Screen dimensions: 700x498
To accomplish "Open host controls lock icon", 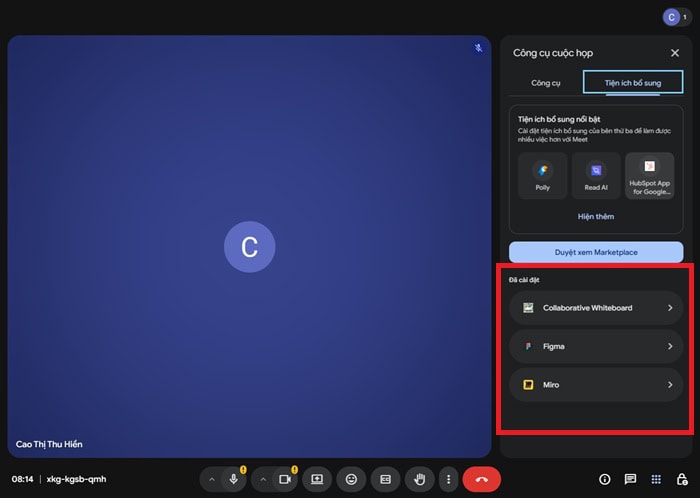I will tap(682, 480).
